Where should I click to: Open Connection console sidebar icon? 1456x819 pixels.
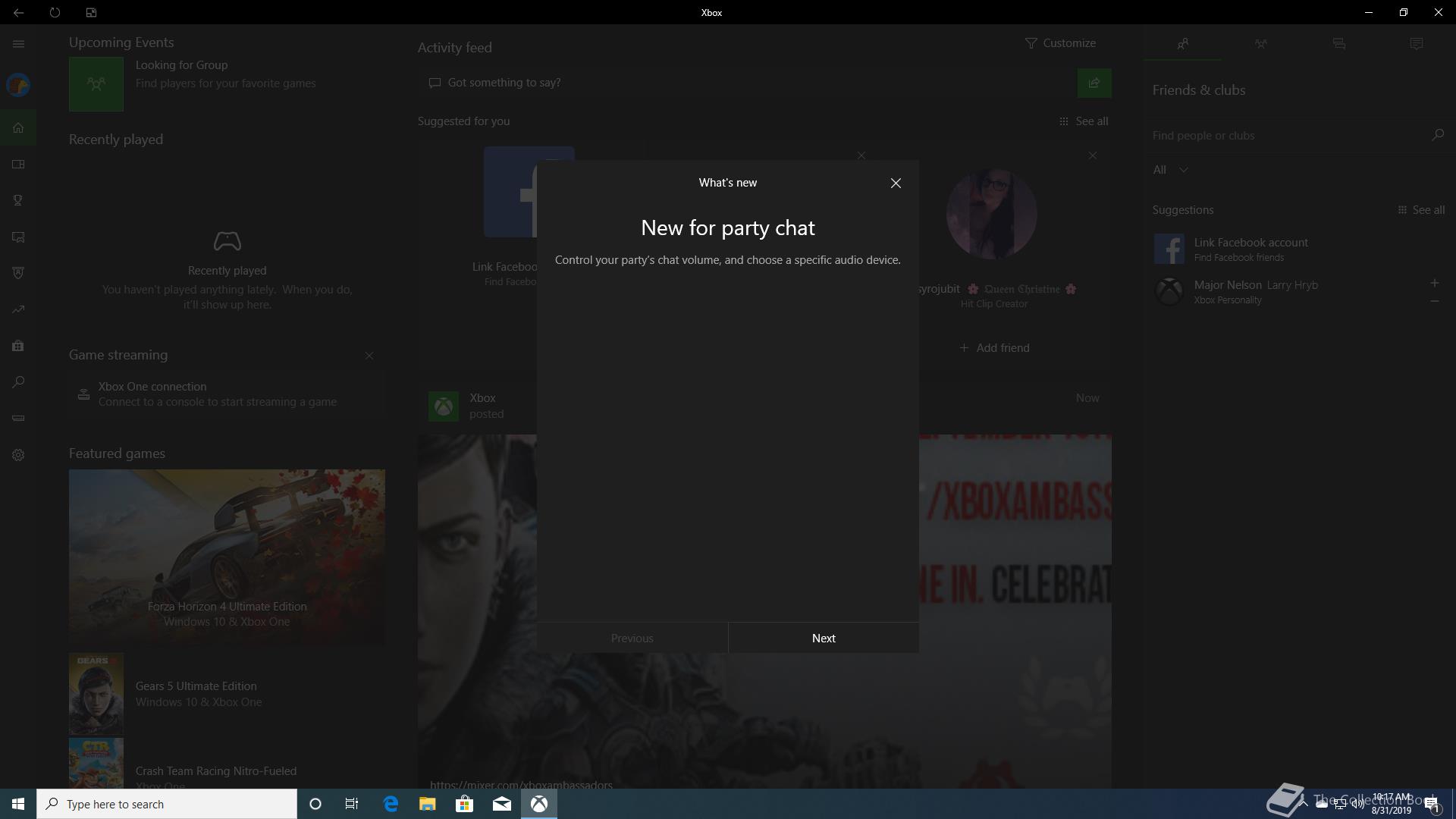18,419
